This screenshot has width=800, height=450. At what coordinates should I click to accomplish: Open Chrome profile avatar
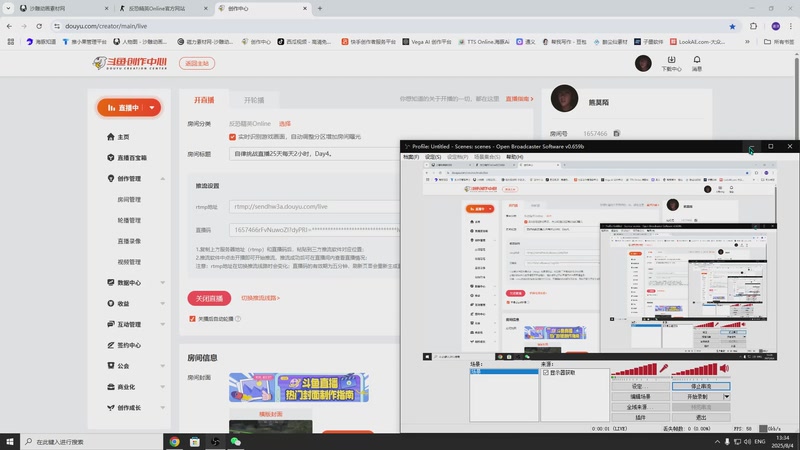(776, 26)
